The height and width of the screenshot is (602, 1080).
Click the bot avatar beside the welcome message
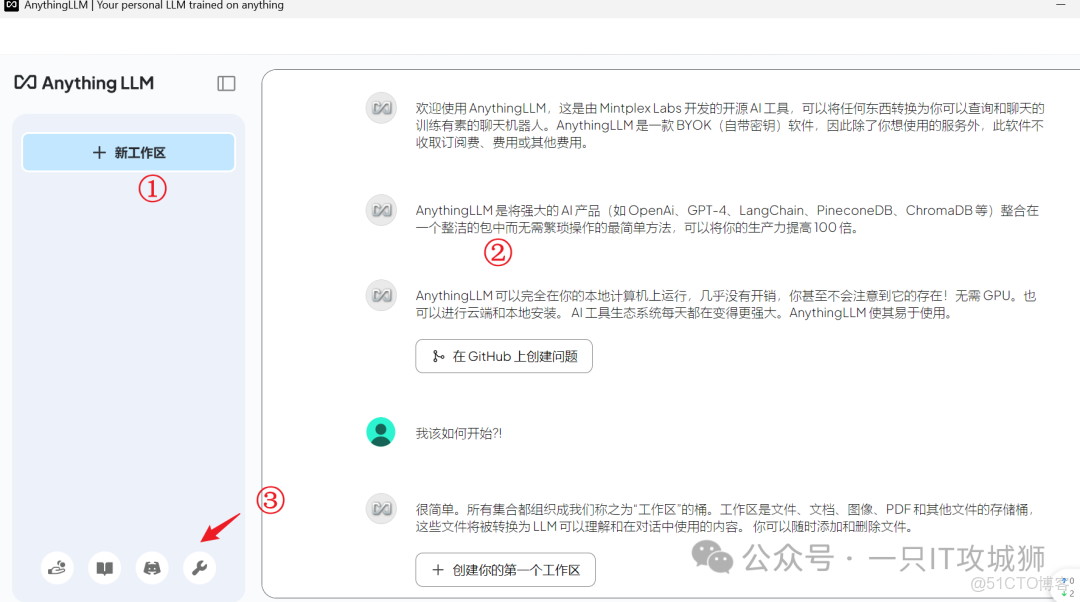[381, 108]
